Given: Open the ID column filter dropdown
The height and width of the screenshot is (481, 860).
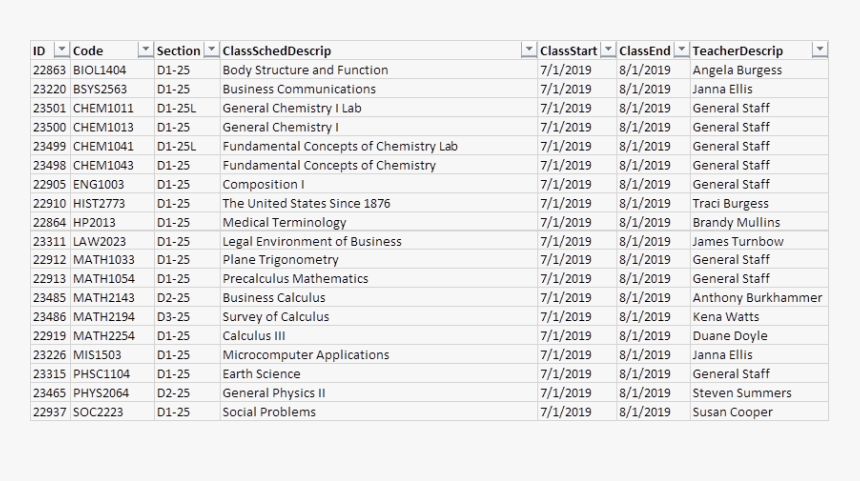Looking at the screenshot, I should 61,50.
